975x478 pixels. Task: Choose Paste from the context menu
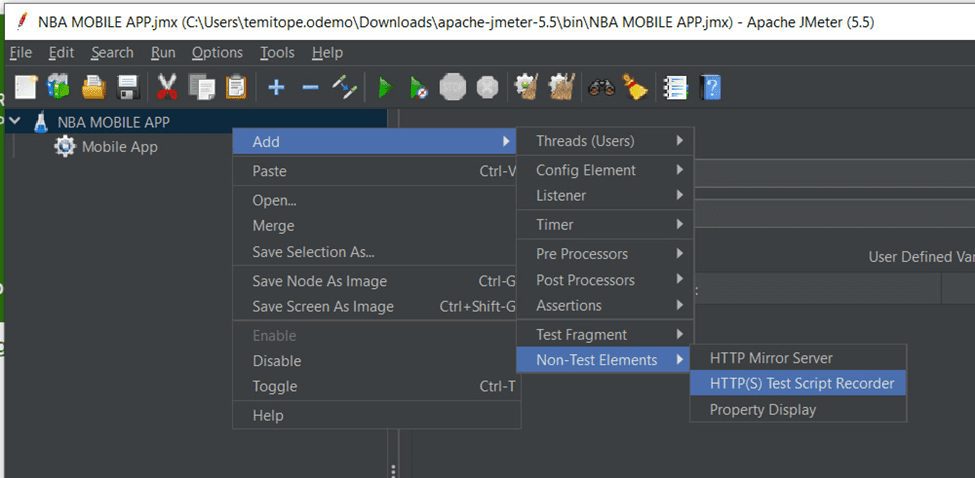[374, 171]
